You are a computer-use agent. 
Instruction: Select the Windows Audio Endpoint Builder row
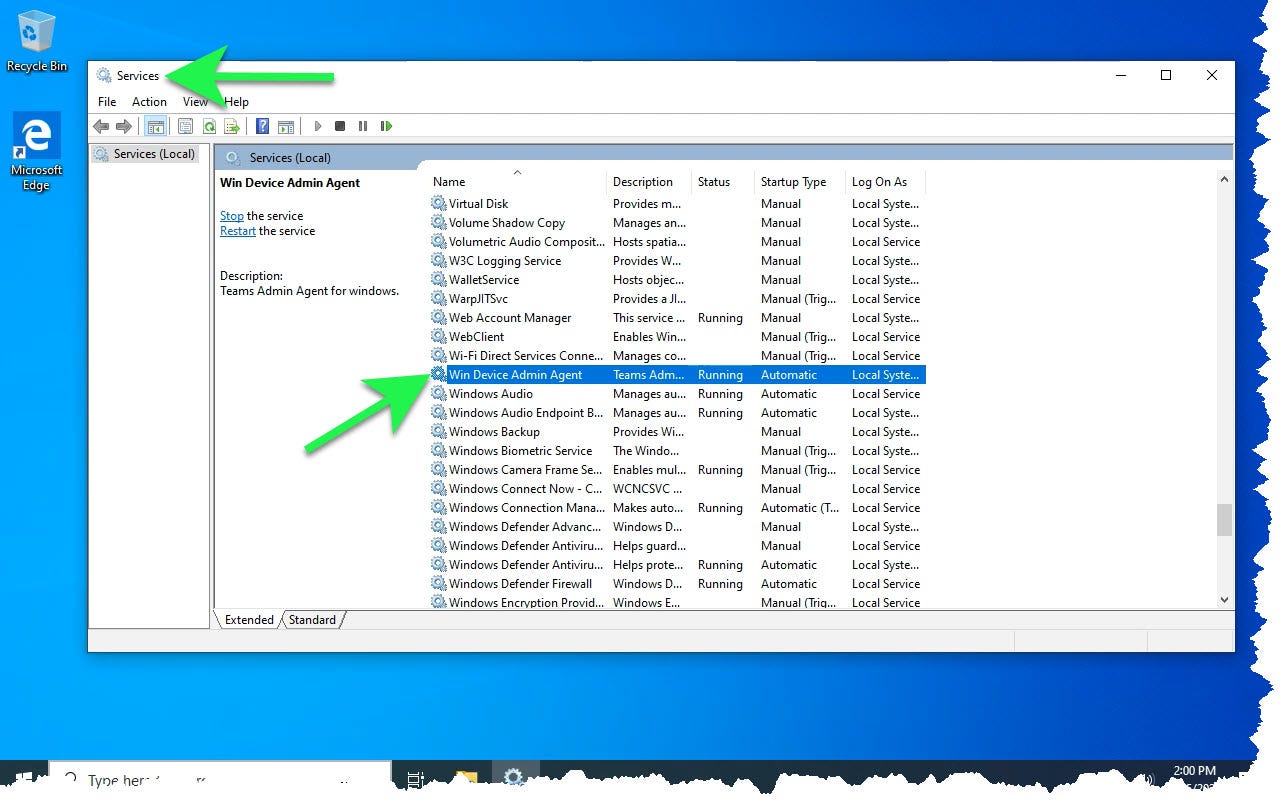(x=677, y=412)
